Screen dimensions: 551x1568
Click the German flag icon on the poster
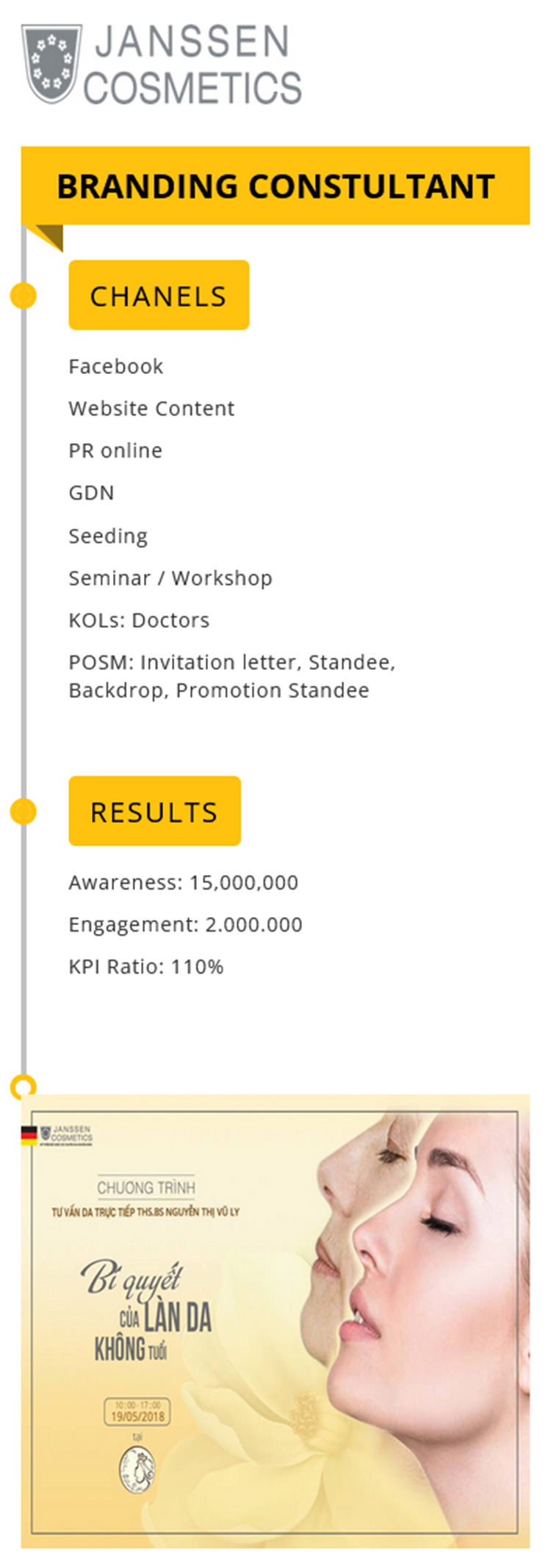[x=29, y=1135]
